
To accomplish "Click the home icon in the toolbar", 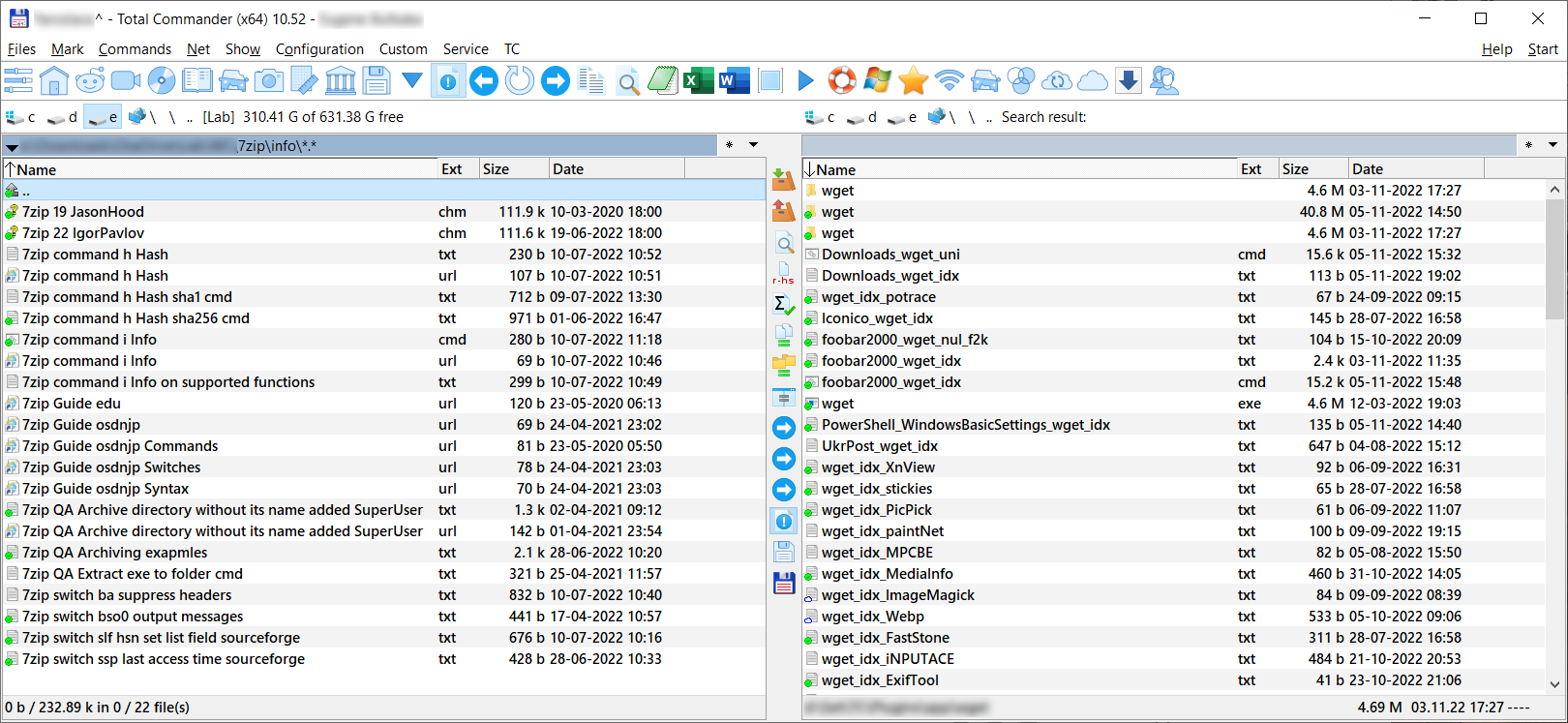I will (x=54, y=81).
